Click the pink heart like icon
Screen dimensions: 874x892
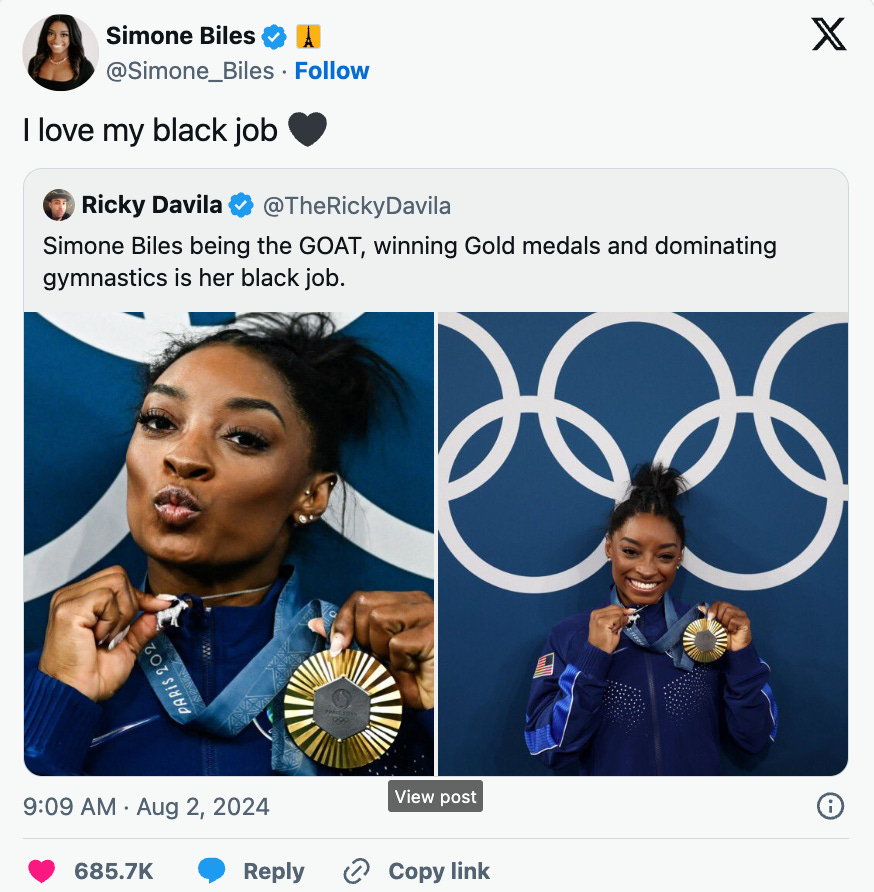click(42, 871)
